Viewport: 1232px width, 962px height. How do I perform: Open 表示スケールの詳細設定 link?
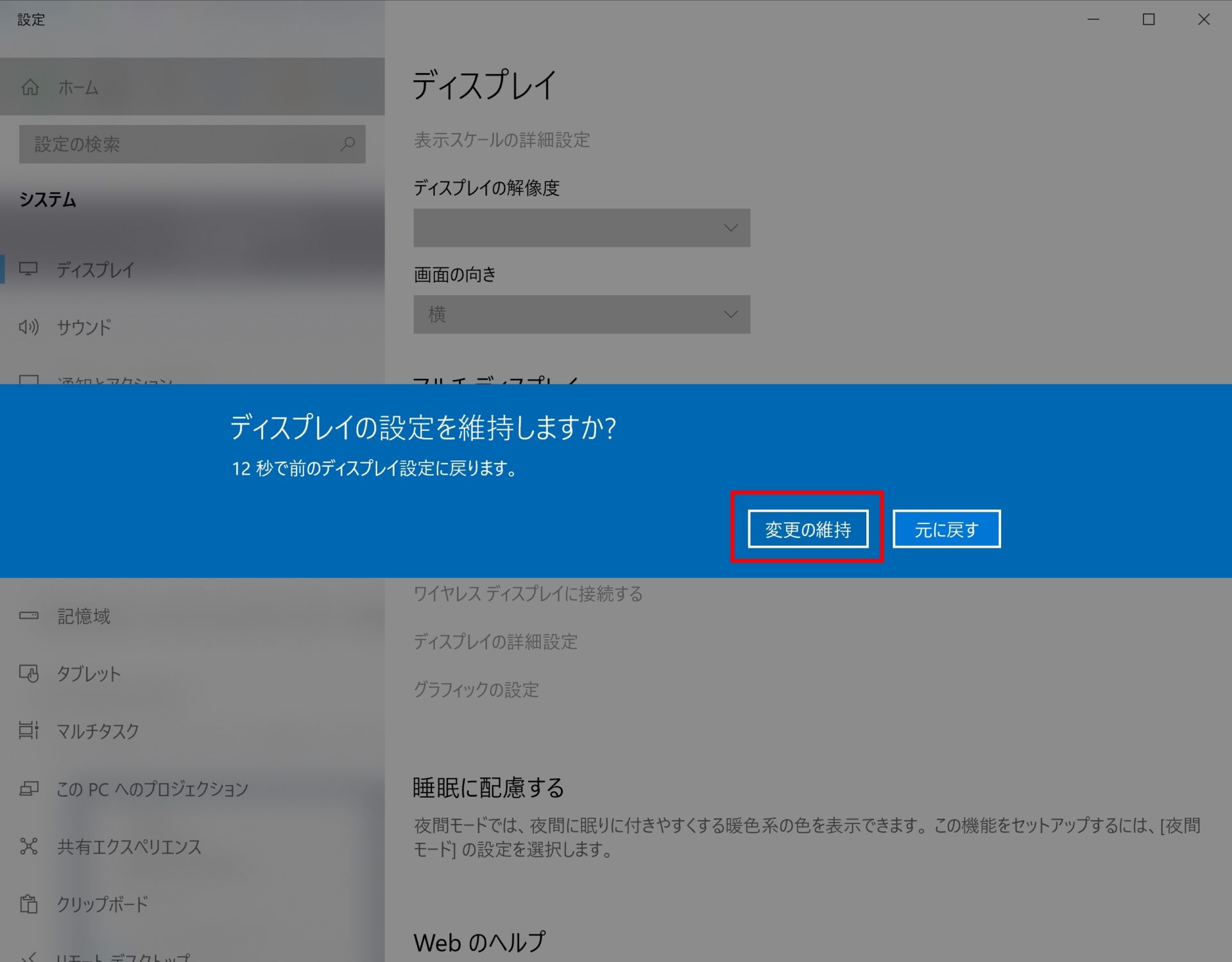(x=501, y=140)
